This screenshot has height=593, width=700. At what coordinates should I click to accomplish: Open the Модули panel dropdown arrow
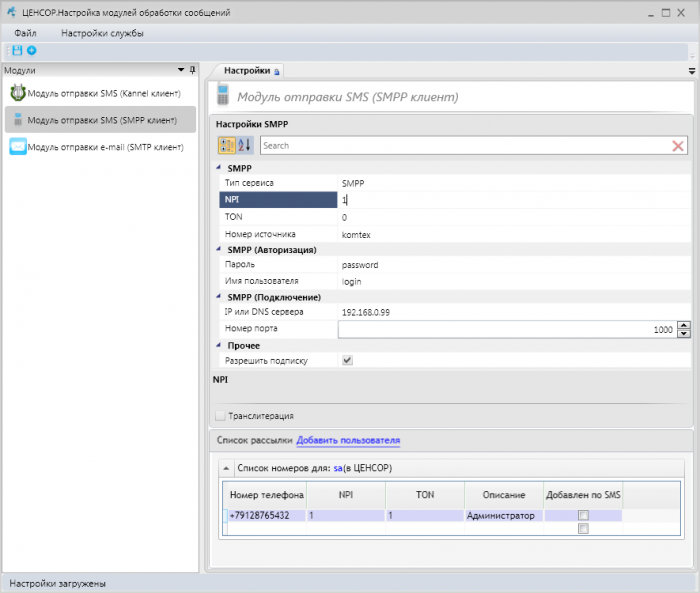pos(181,70)
